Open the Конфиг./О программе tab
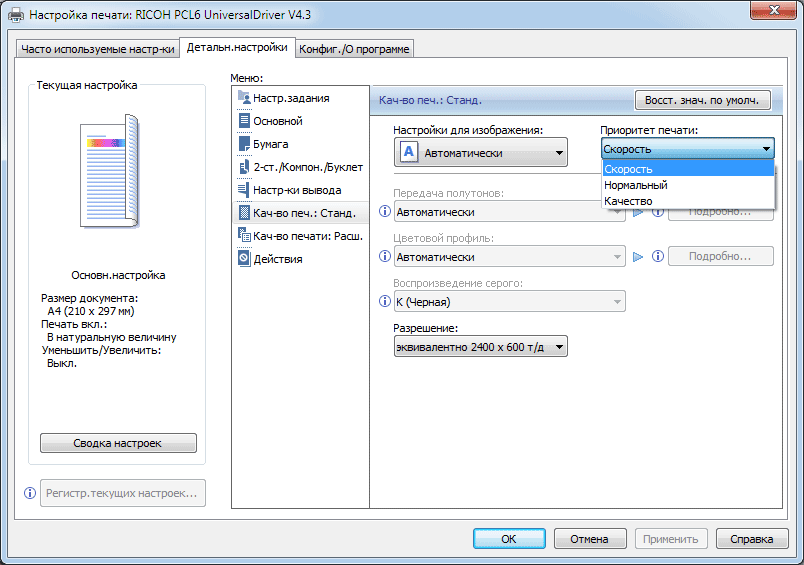This screenshot has height=565, width=804. click(x=355, y=49)
